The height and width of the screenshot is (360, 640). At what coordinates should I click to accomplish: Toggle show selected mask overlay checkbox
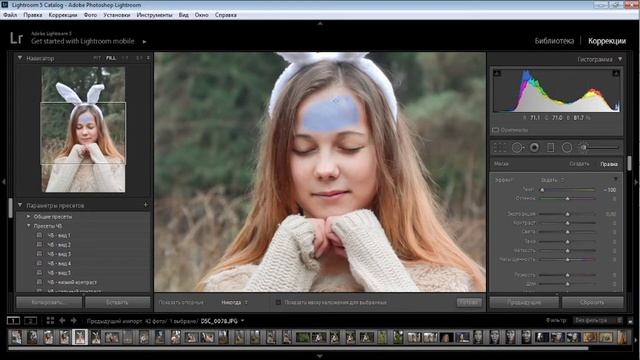click(278, 302)
